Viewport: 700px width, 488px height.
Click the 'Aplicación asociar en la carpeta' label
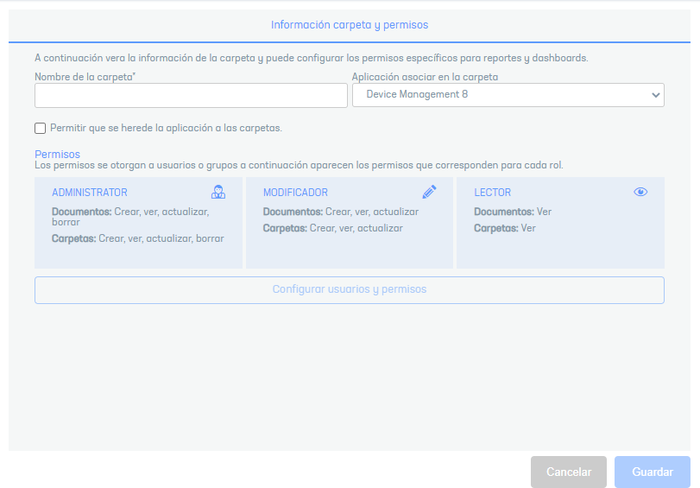click(425, 77)
